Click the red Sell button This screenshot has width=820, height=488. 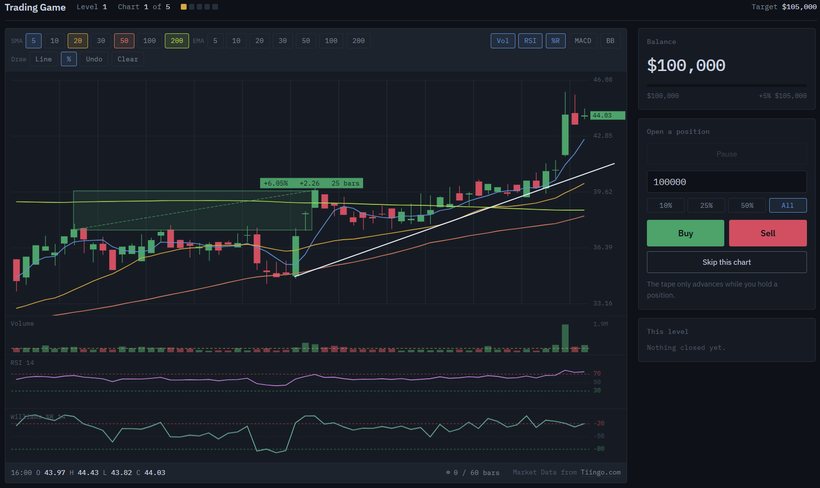click(x=768, y=233)
